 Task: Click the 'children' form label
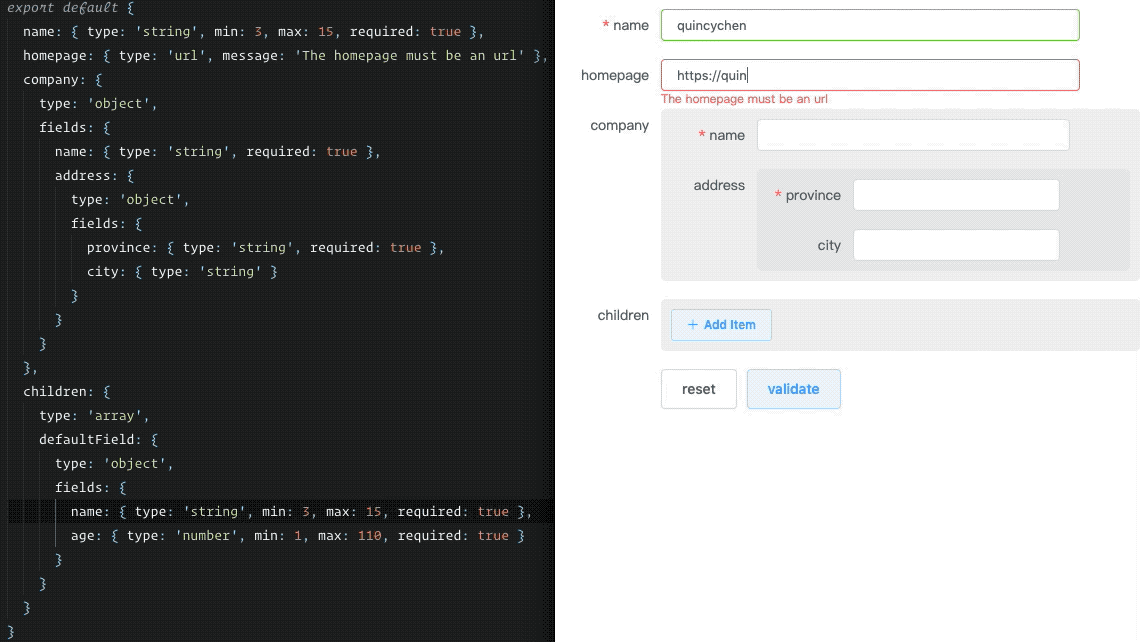(622, 315)
